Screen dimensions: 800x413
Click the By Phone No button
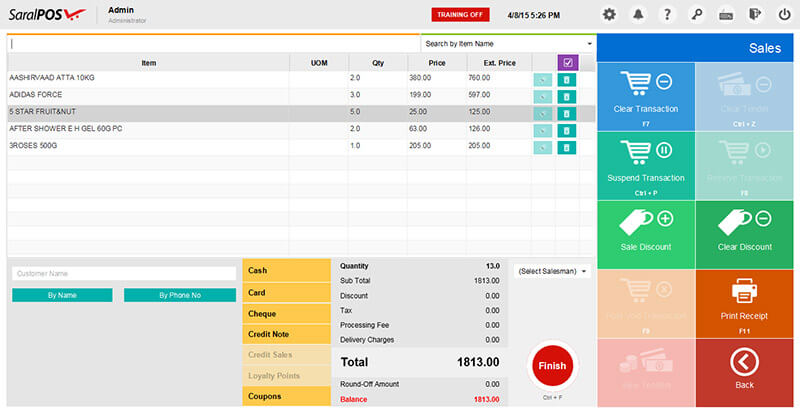click(180, 295)
